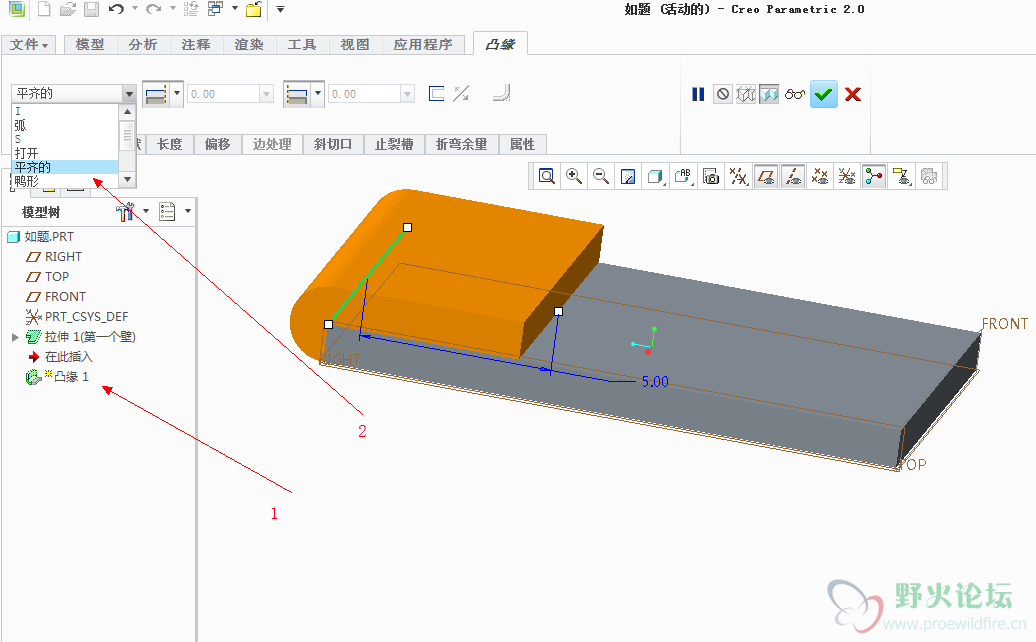Expand the 拉伸 1 tree node
This screenshot has width=1036, height=642.
tap(15, 337)
